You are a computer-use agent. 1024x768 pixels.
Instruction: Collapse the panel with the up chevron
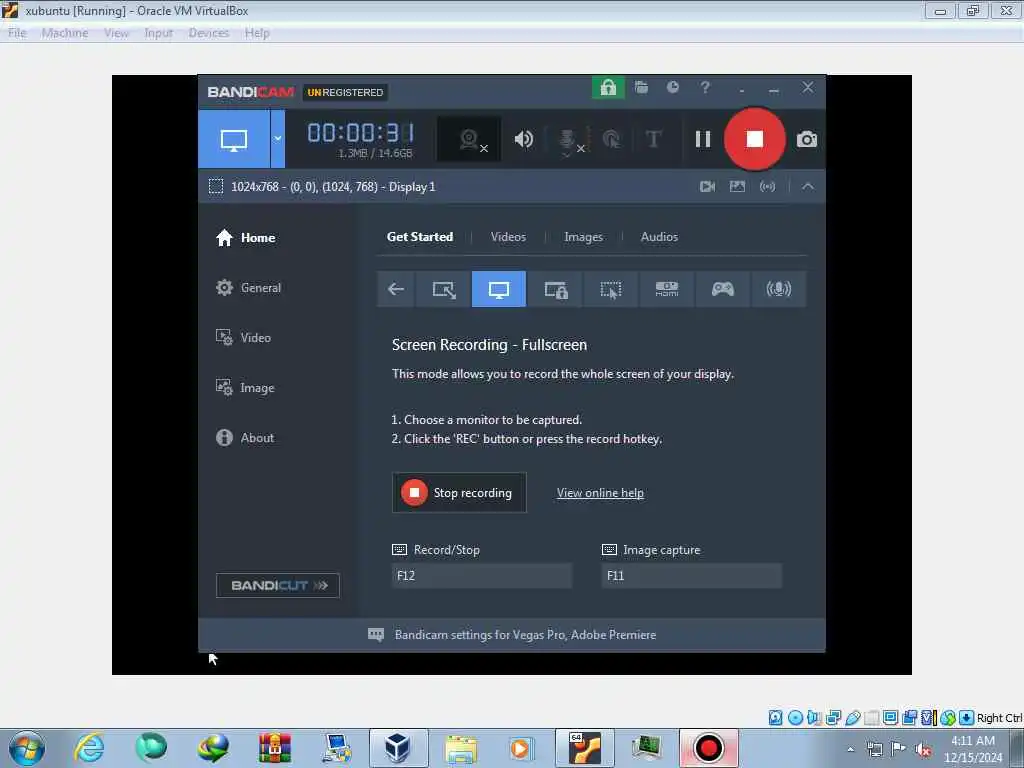pos(808,187)
